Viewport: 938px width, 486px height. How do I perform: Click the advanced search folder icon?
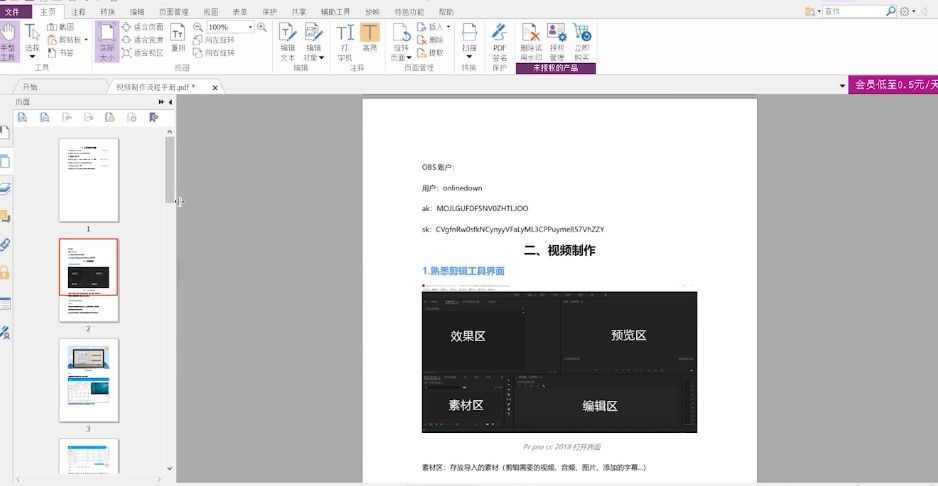click(810, 11)
